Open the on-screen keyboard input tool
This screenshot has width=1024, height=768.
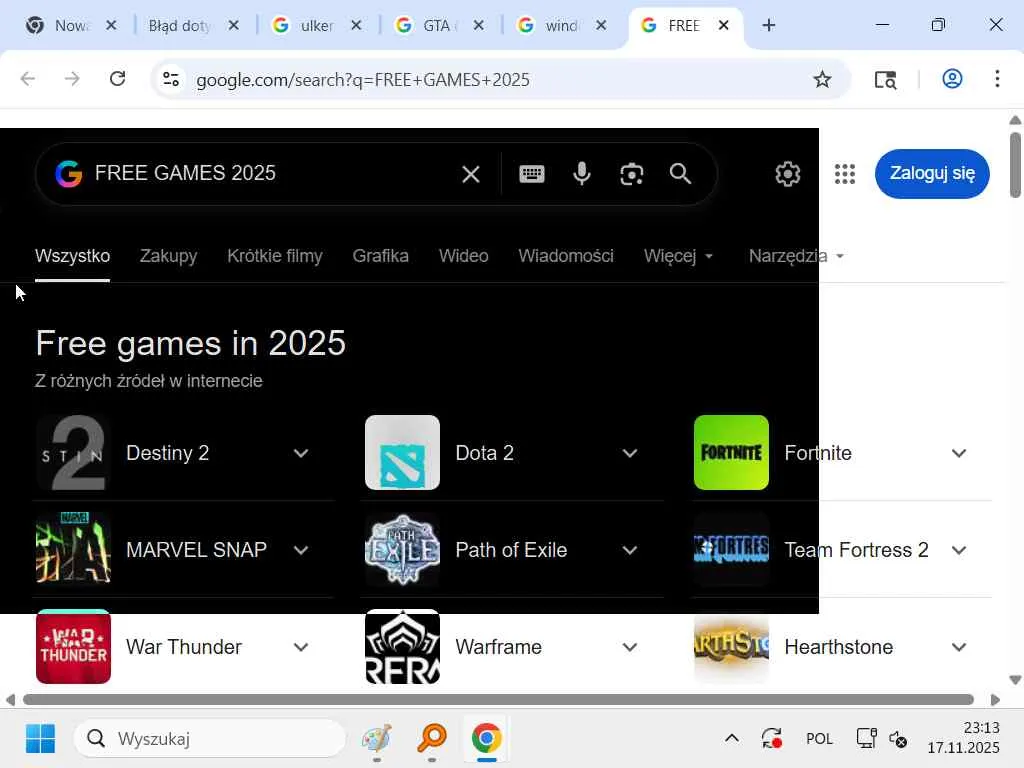[532, 174]
